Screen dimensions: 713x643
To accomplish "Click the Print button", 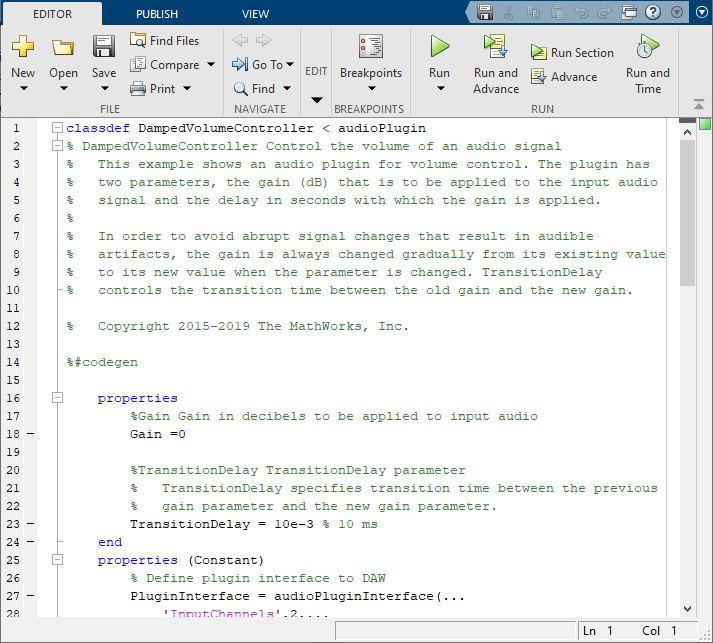I will point(153,88).
